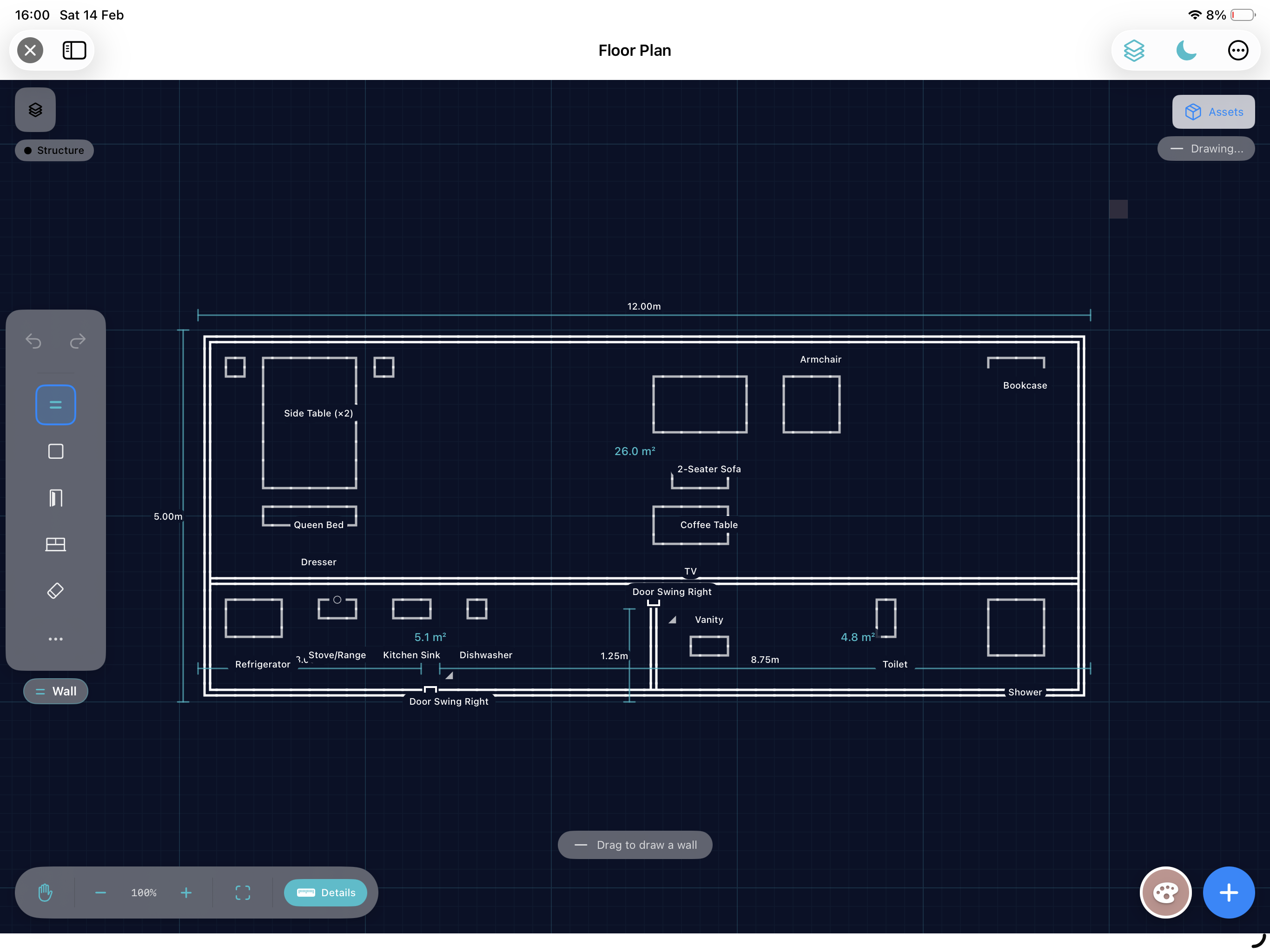Open the color palette picker
Viewport: 1270px width, 952px height.
point(1165,892)
